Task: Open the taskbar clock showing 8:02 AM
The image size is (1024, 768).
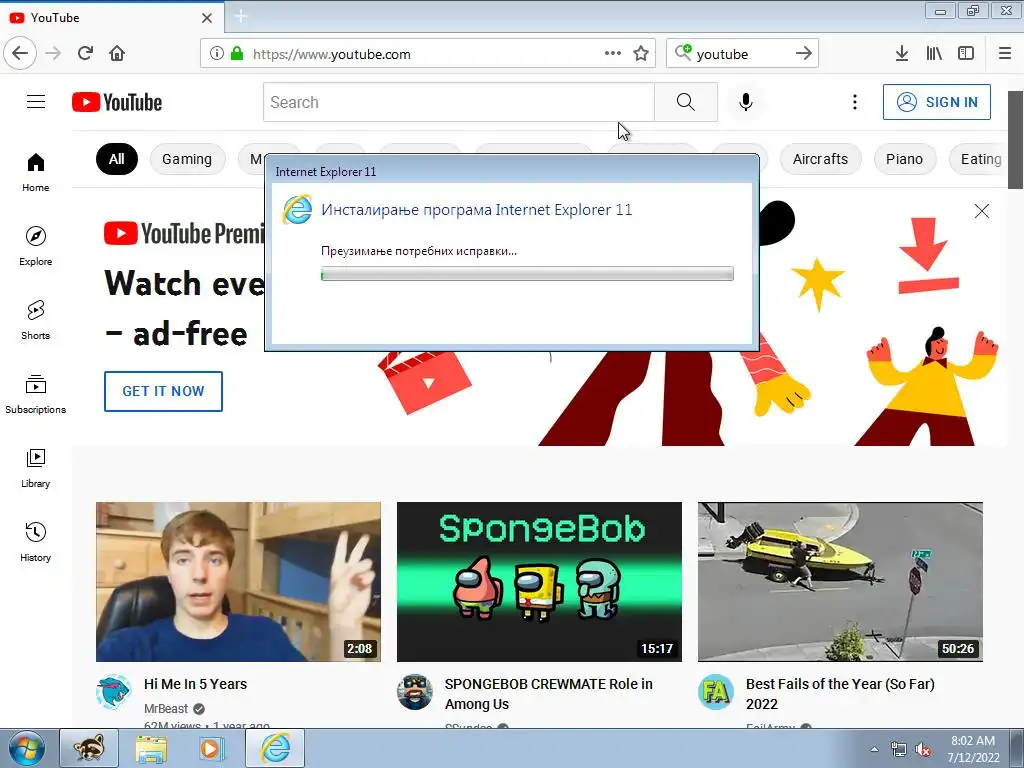Action: click(x=973, y=749)
